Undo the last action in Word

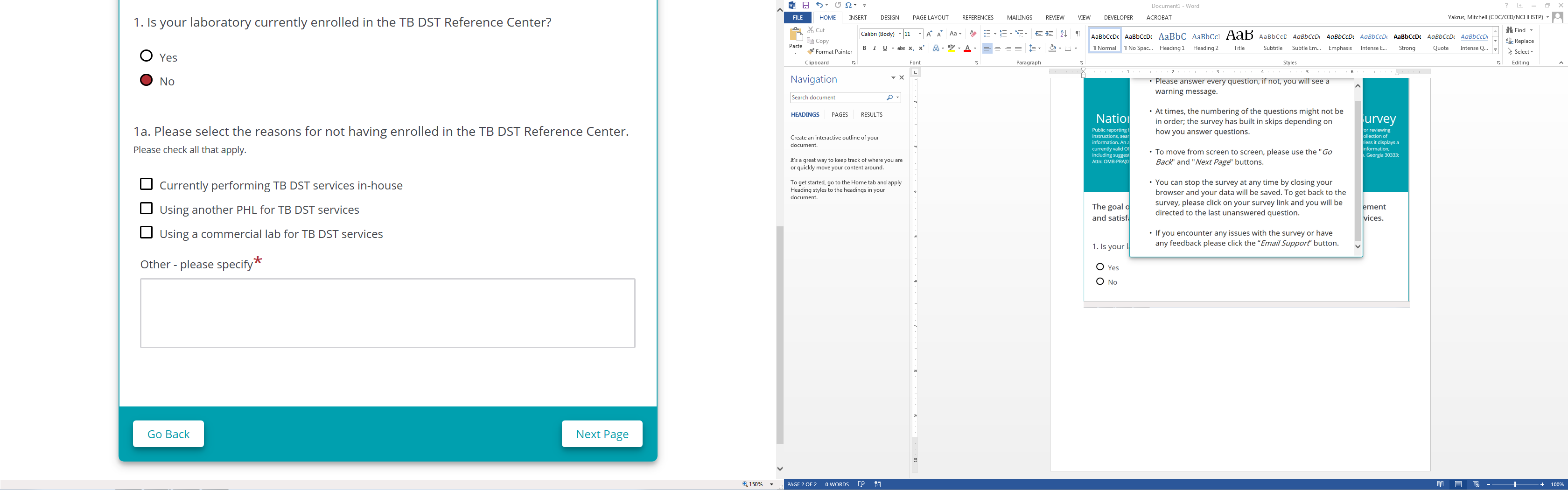[819, 6]
